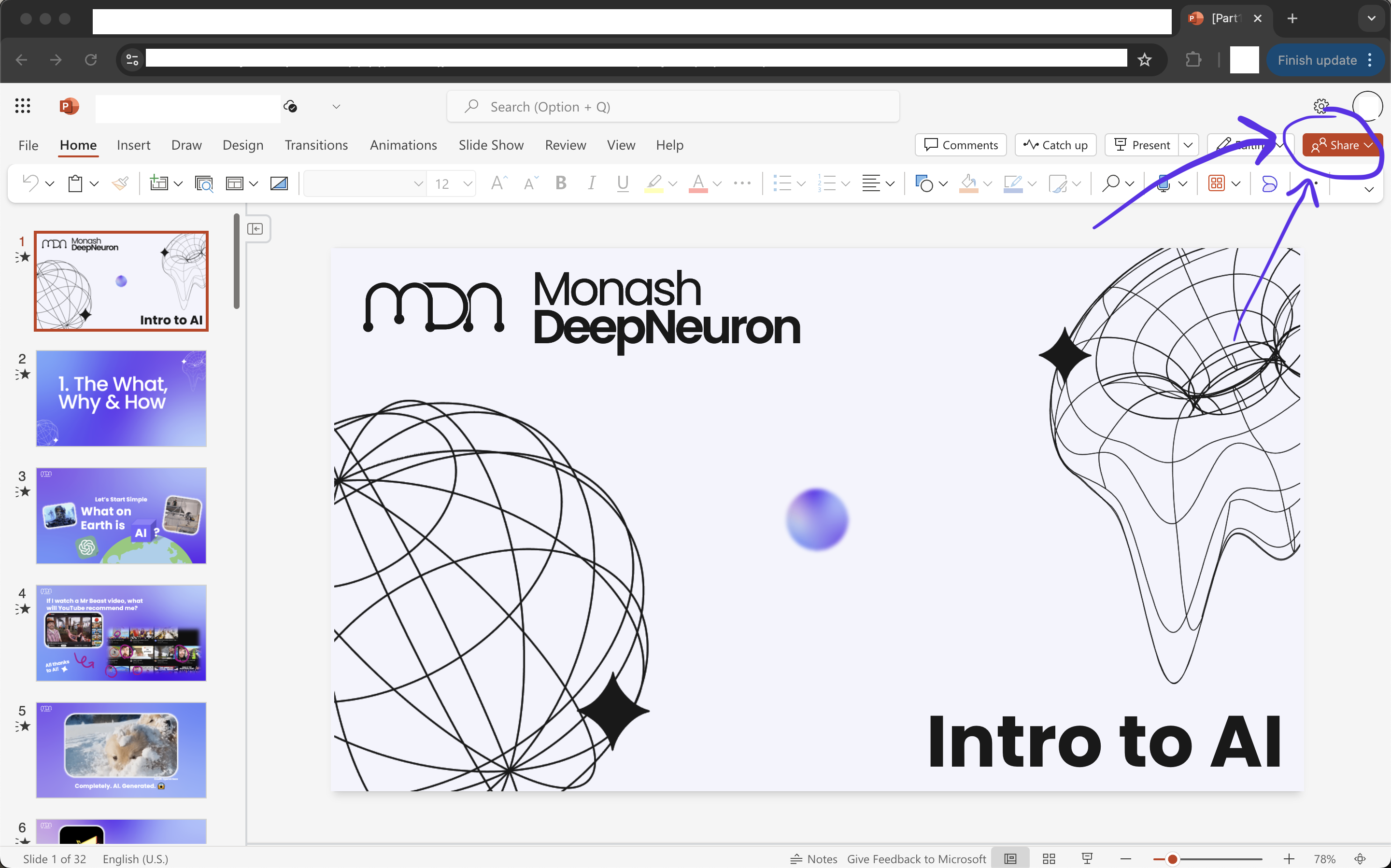The width and height of the screenshot is (1391, 868).
Task: Click the zoom slider handle
Action: [x=1173, y=859]
